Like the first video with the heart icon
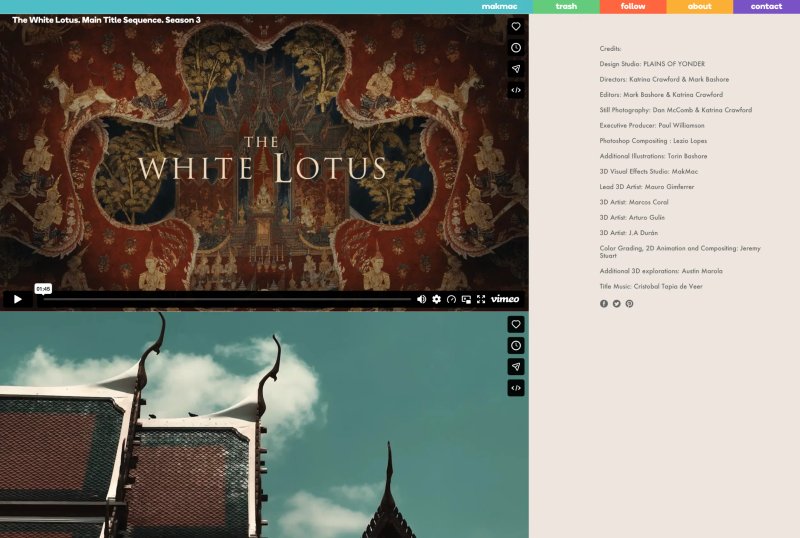 pyautogui.click(x=516, y=27)
